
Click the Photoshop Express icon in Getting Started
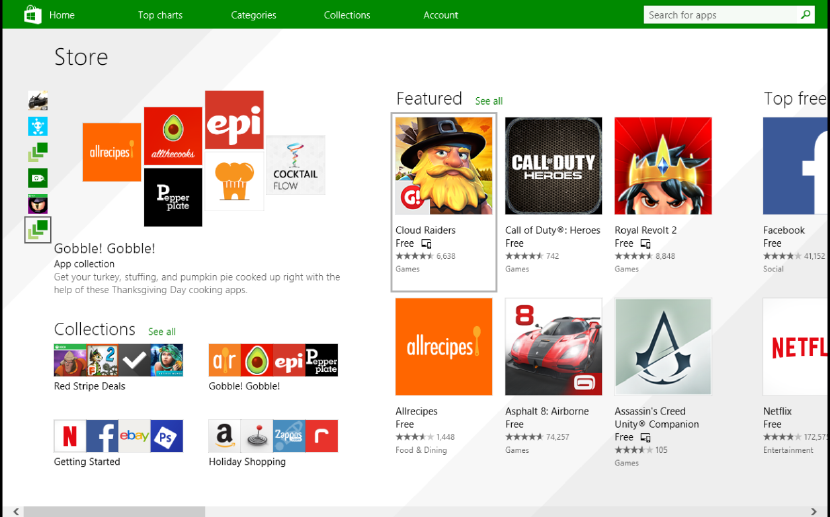[167, 436]
